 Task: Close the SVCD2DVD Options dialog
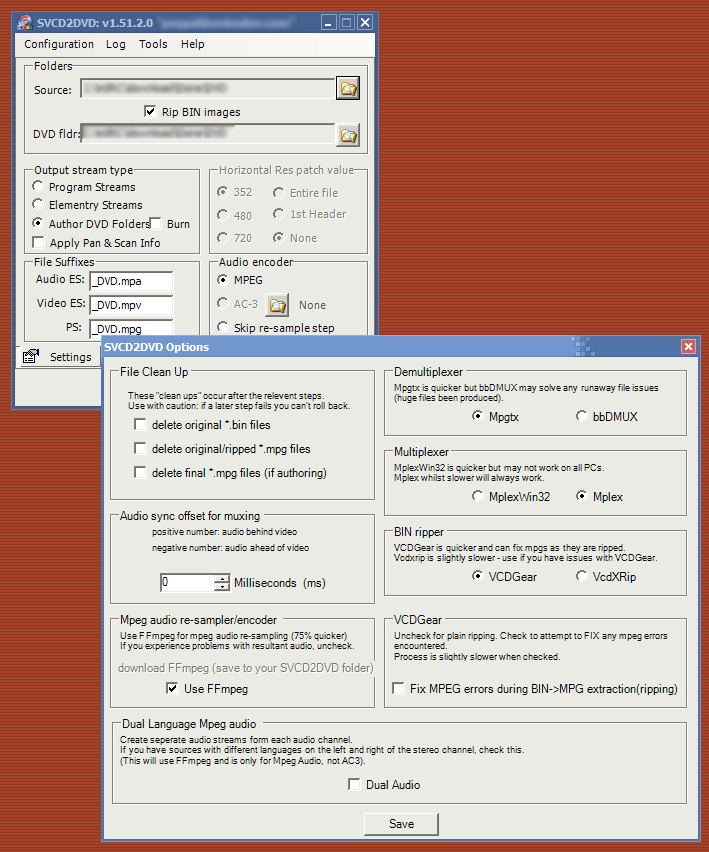(x=688, y=347)
